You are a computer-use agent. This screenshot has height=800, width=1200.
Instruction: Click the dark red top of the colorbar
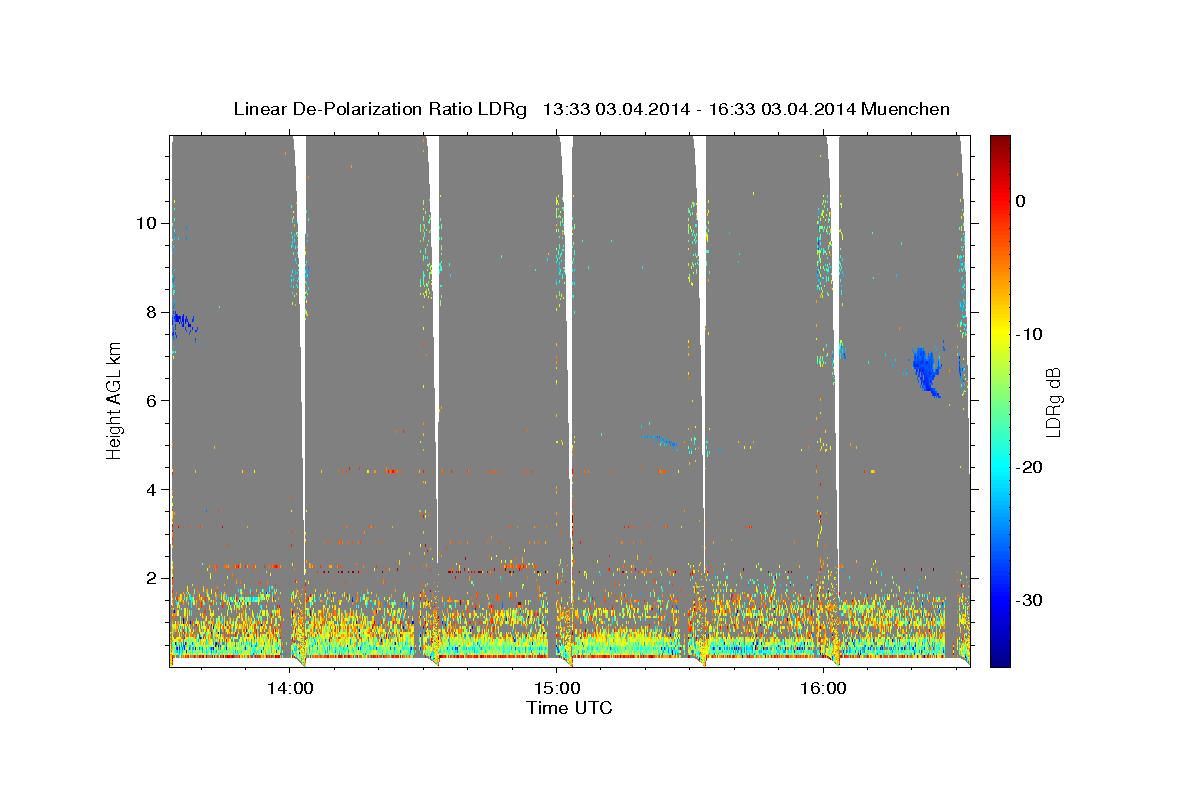(x=1000, y=145)
